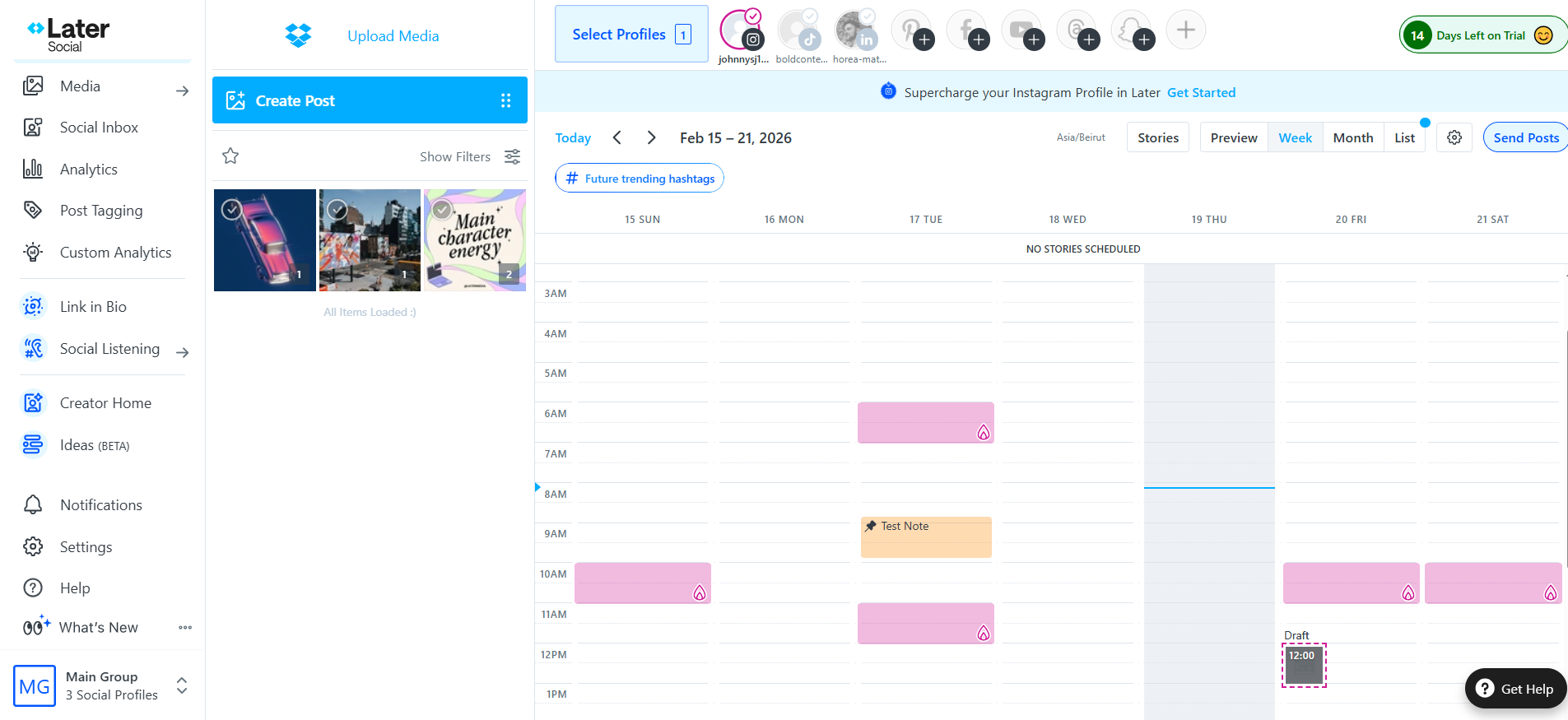The image size is (1568, 720).
Task: Open Ideas (BETA)
Action: point(95,445)
